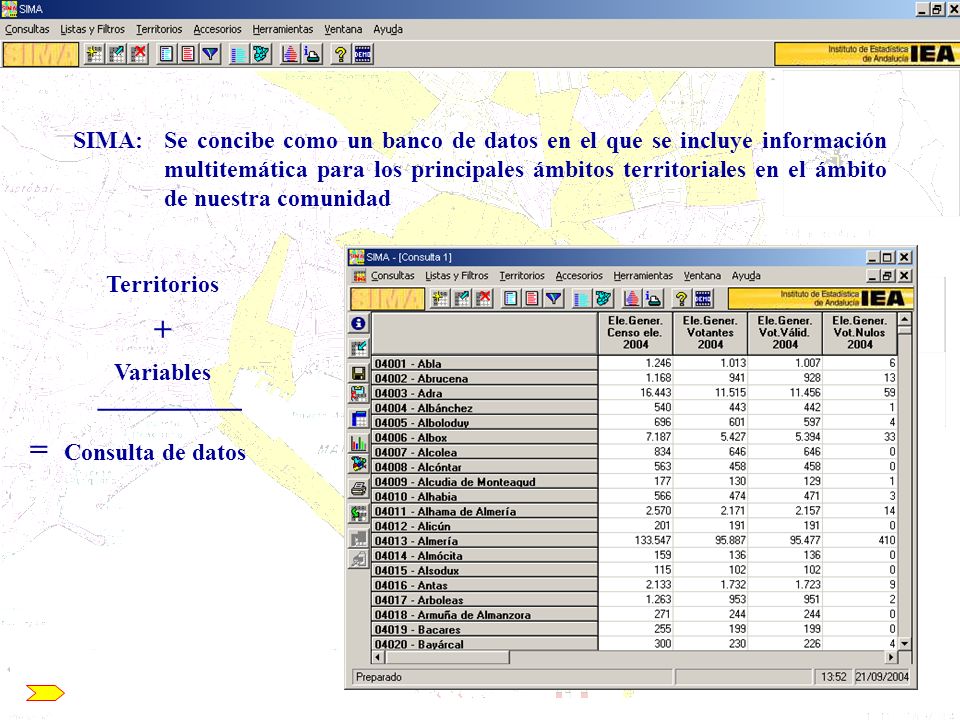
Task: Click the table's horizontal scrollbar left arrow
Action: tap(378, 658)
